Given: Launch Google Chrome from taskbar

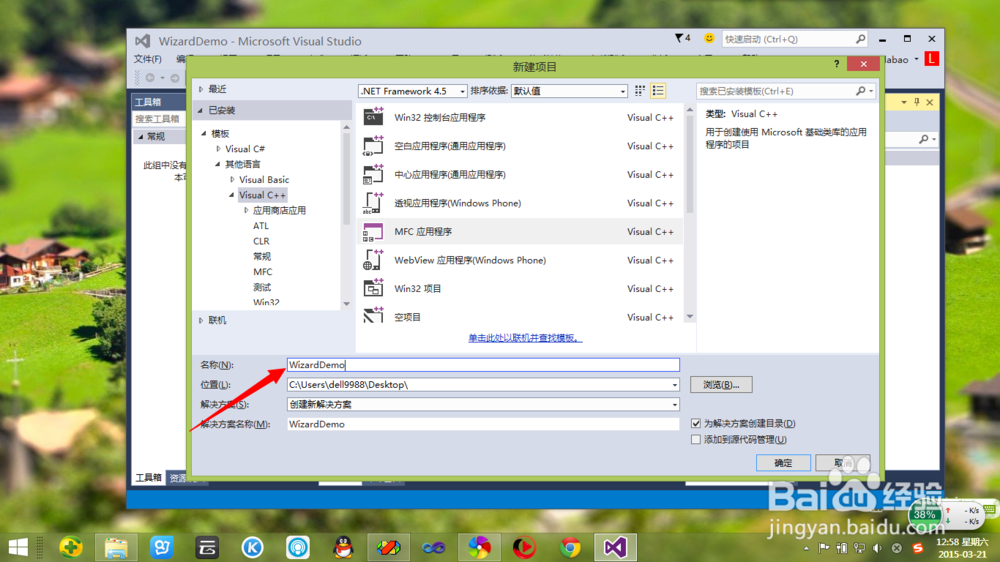Looking at the screenshot, I should point(570,547).
